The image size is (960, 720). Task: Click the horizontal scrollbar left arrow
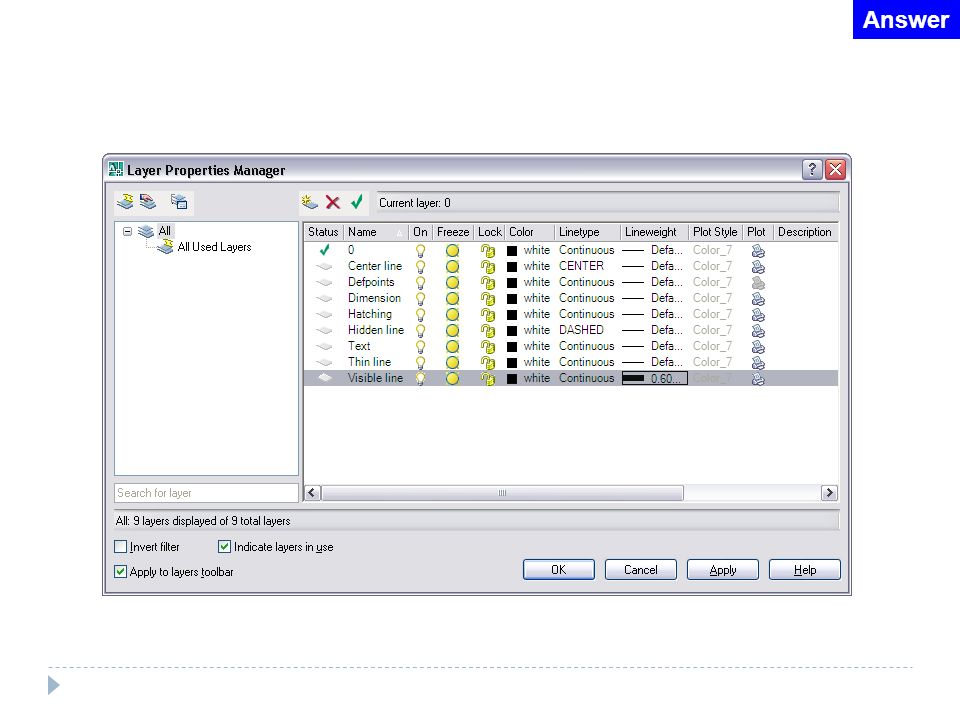coord(312,493)
